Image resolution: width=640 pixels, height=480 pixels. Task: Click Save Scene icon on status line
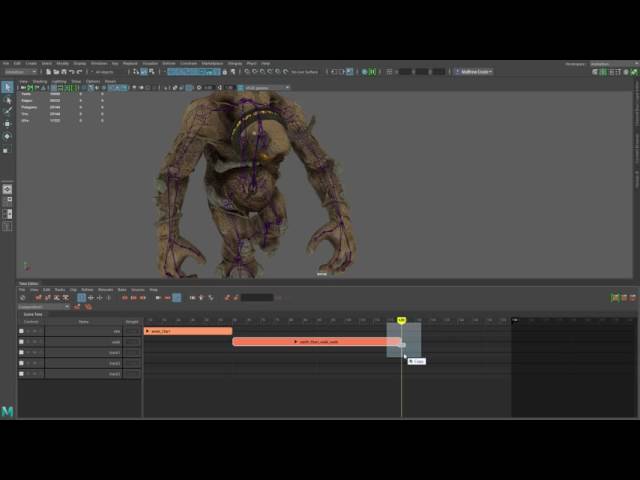click(63, 72)
